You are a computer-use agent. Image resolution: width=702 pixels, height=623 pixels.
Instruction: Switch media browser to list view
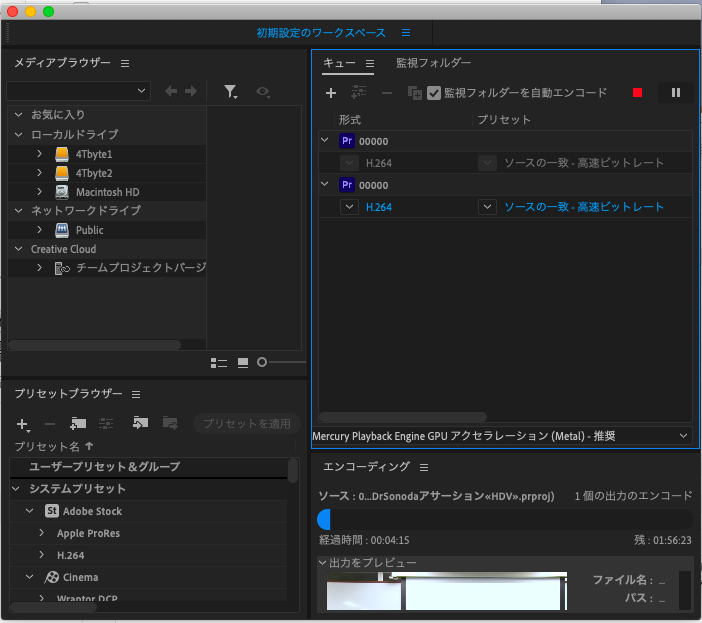point(219,363)
